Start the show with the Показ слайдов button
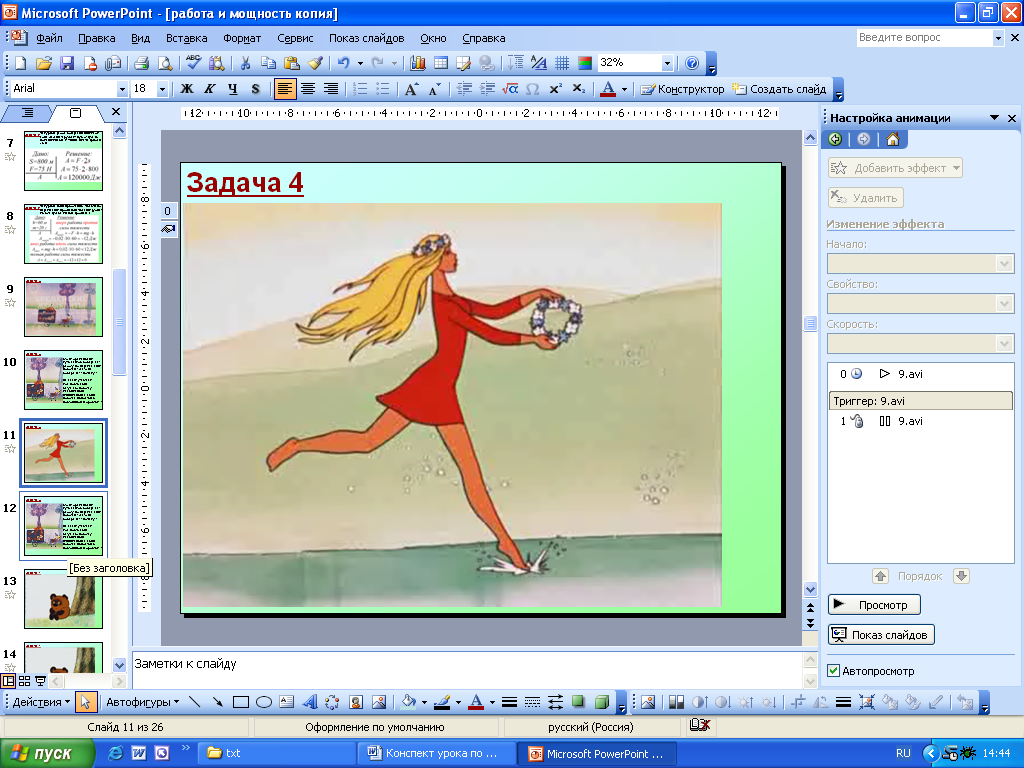 [x=881, y=635]
